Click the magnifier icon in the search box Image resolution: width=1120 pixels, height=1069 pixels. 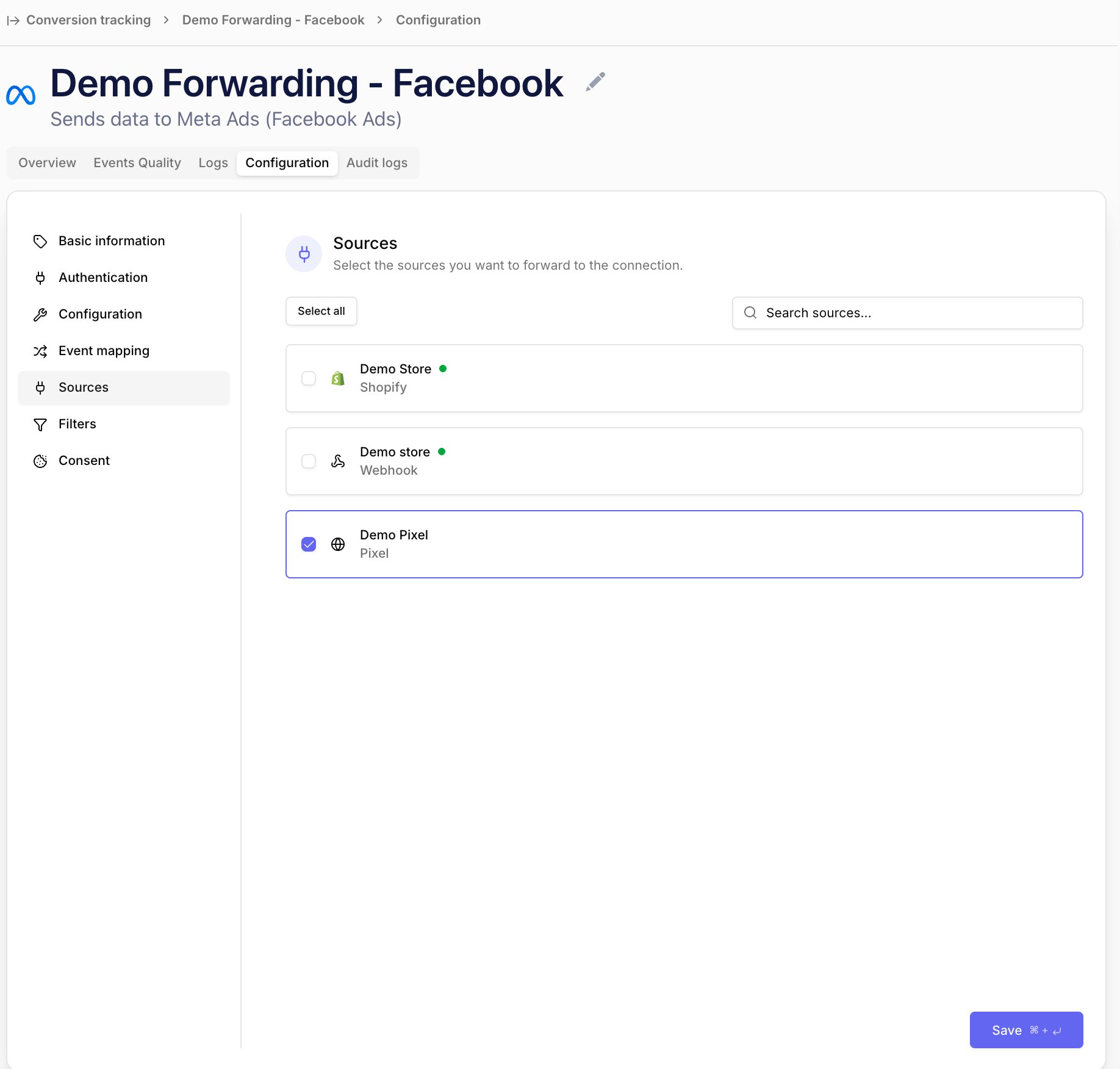point(750,313)
